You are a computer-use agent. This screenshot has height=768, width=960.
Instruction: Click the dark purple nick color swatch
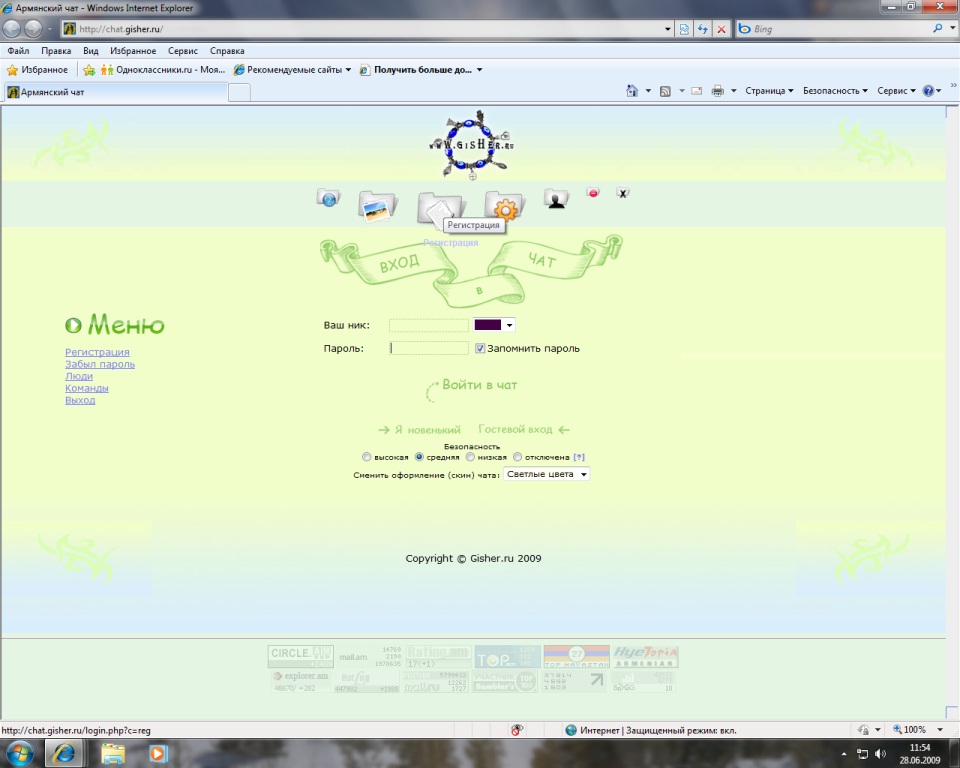click(x=487, y=325)
